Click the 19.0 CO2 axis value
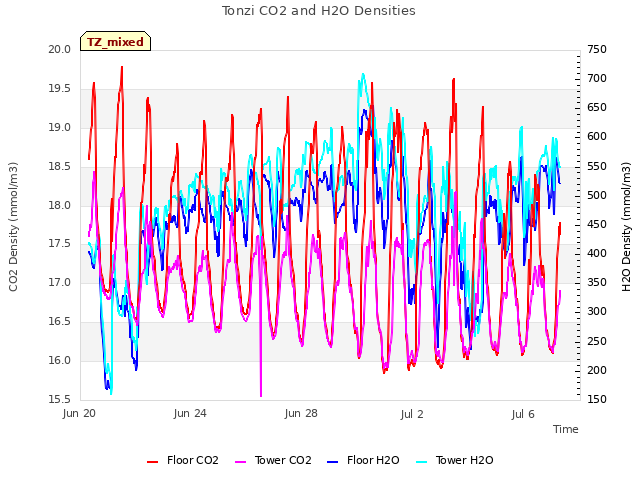This screenshot has width=640, height=480. tap(60, 127)
